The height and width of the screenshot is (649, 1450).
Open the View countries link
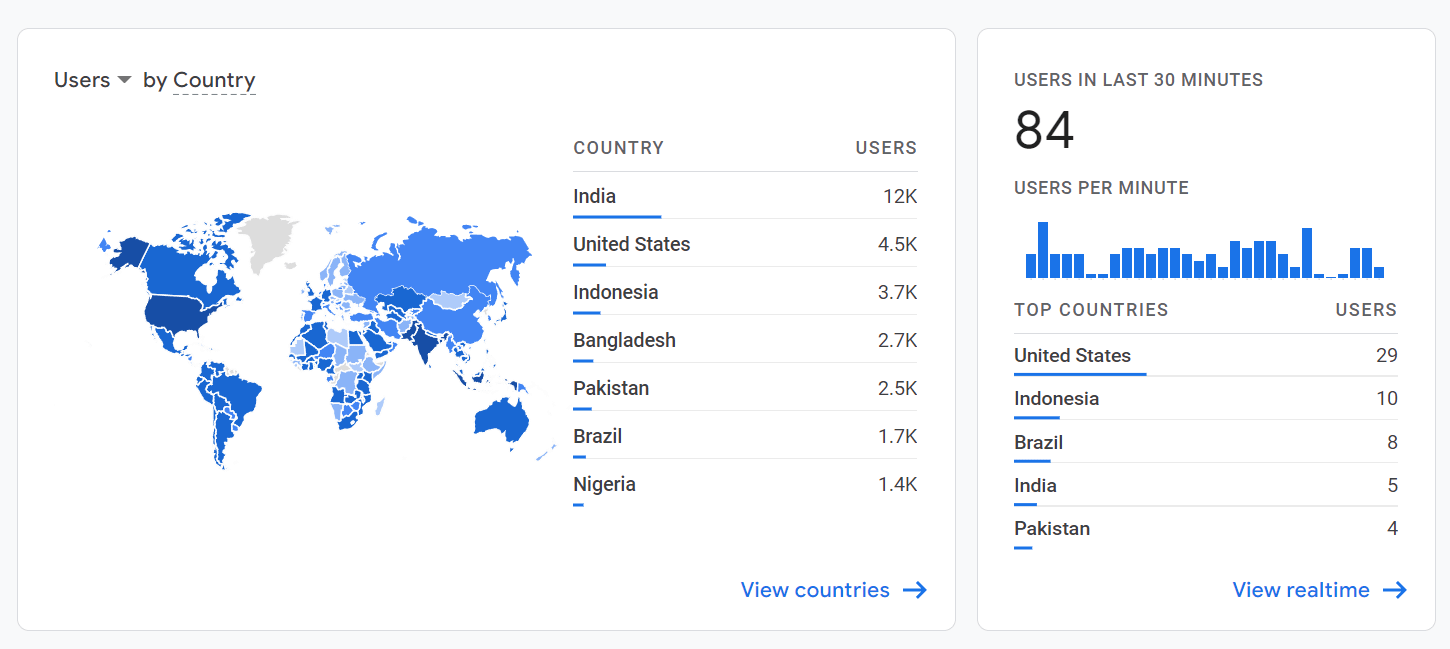tap(814, 590)
